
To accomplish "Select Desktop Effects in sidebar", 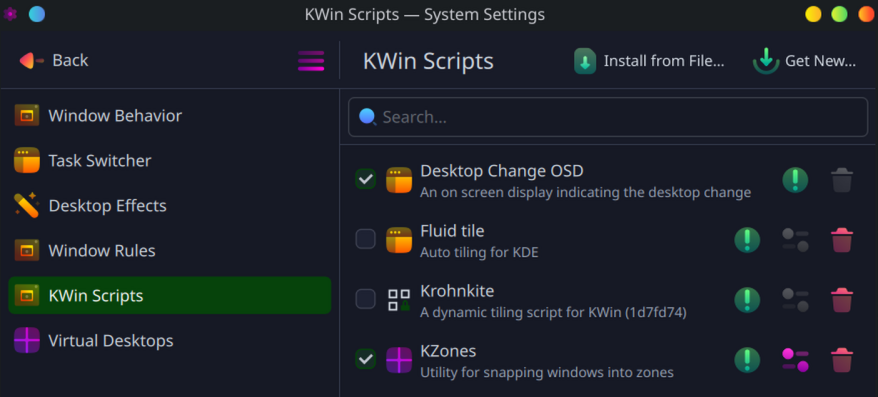I will pos(169,205).
